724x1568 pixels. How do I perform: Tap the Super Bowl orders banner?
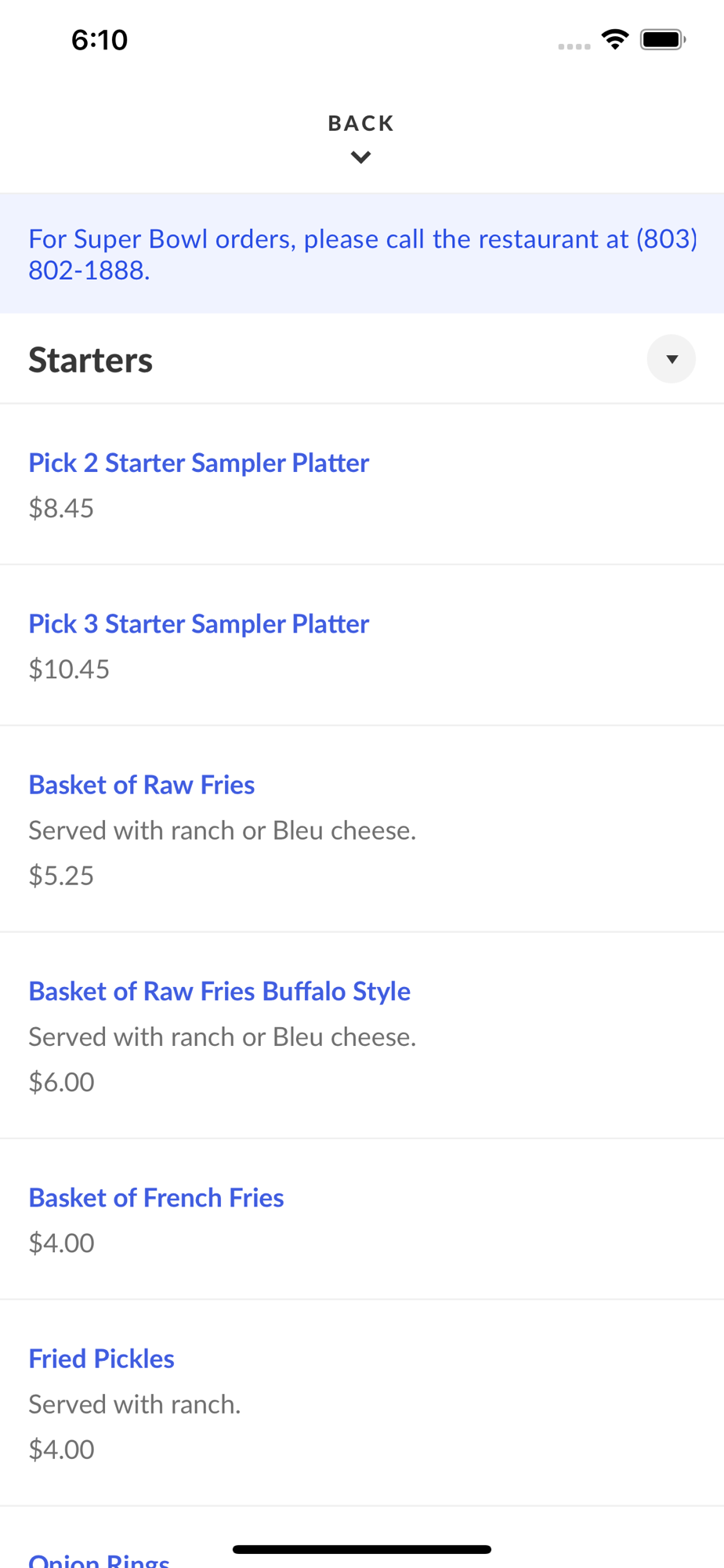coord(362,254)
